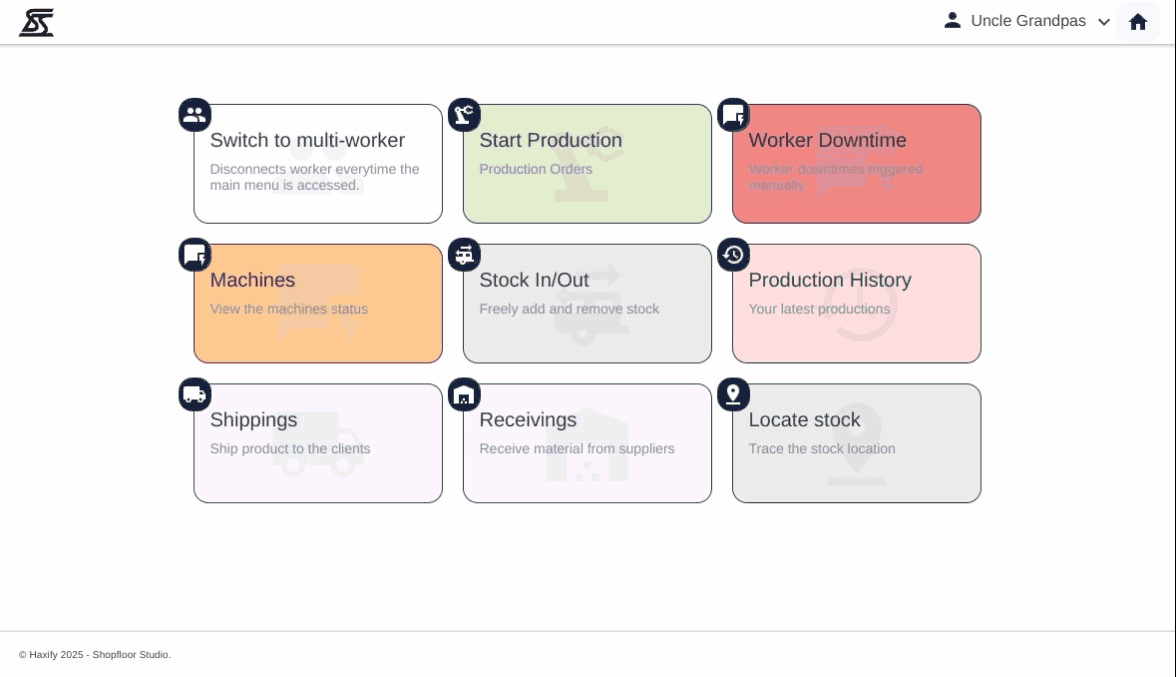Go to the home page icon
This screenshot has width=1176, height=677.
[x=1138, y=22]
